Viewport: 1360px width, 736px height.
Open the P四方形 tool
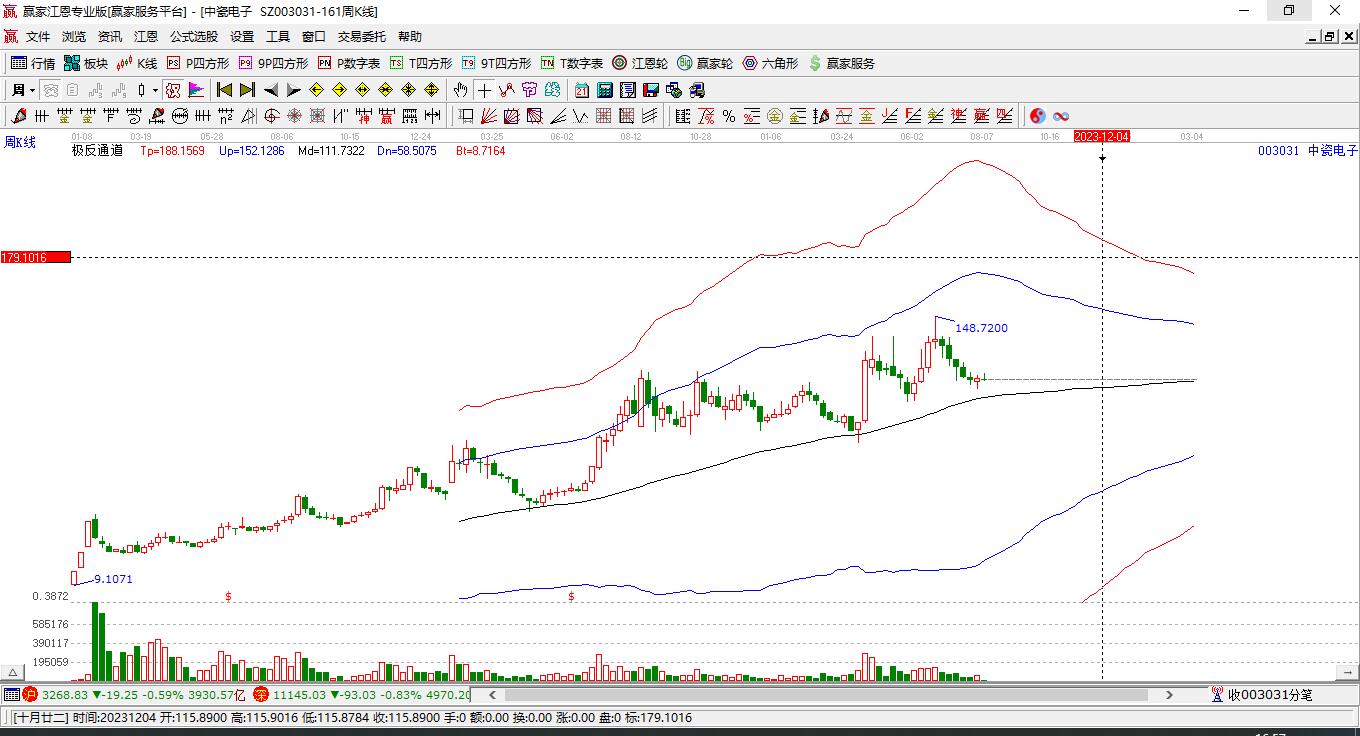(197, 63)
